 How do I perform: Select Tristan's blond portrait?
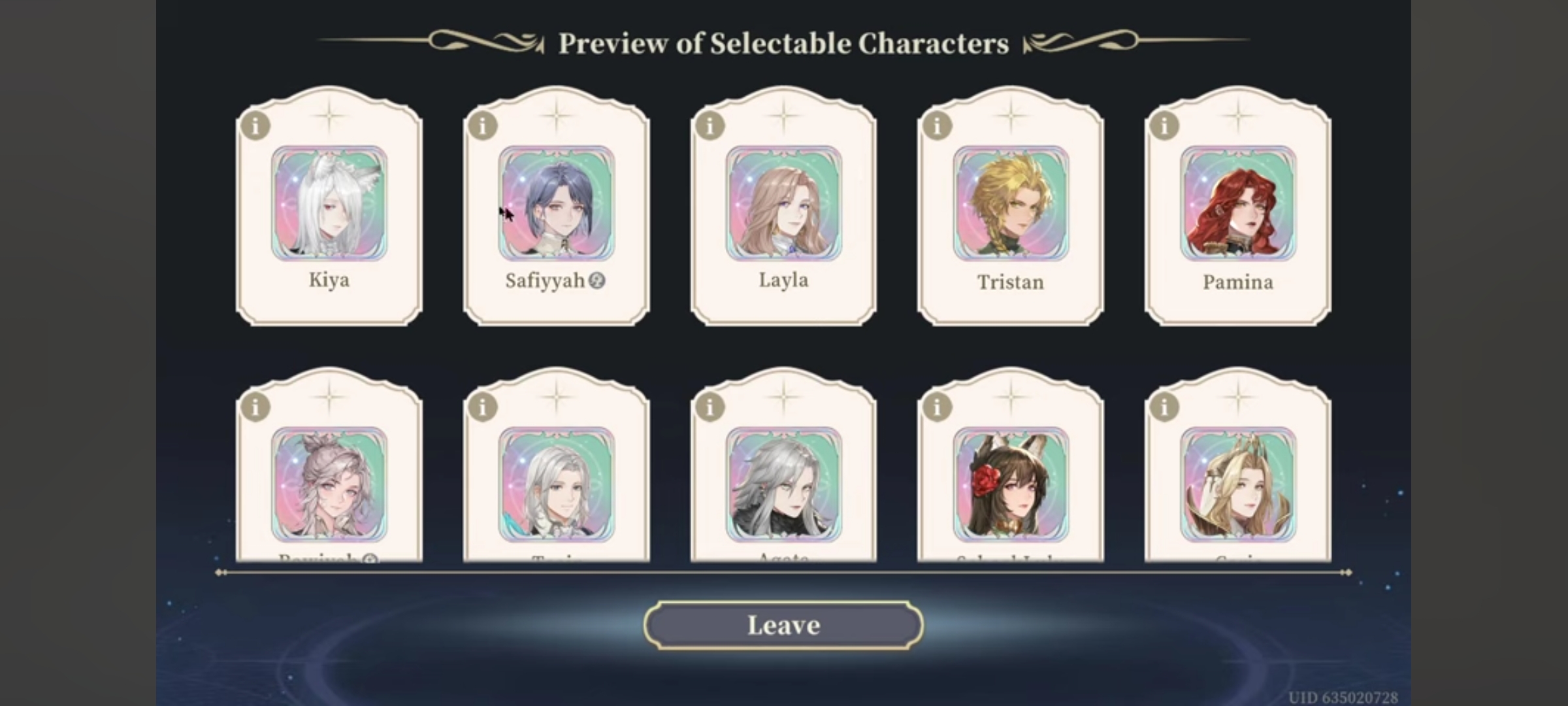(1011, 203)
